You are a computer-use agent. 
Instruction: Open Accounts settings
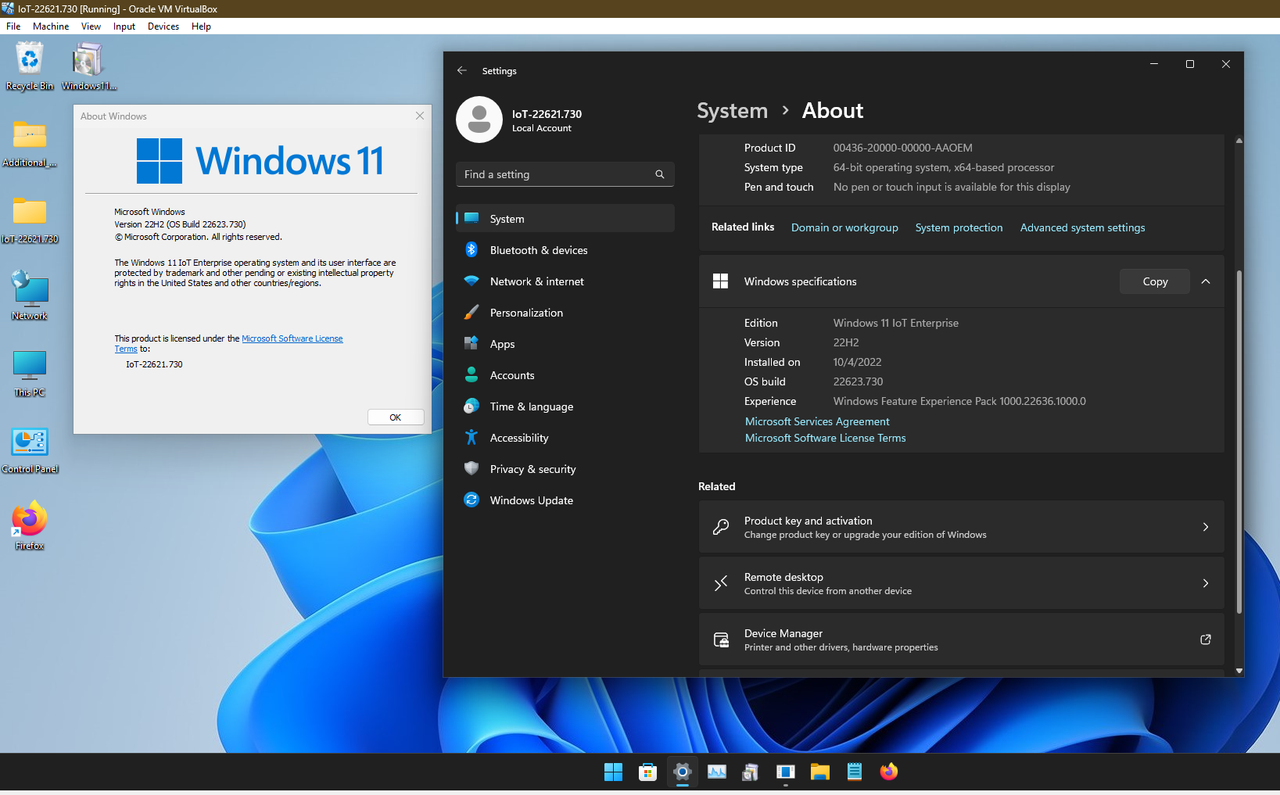[565, 375]
